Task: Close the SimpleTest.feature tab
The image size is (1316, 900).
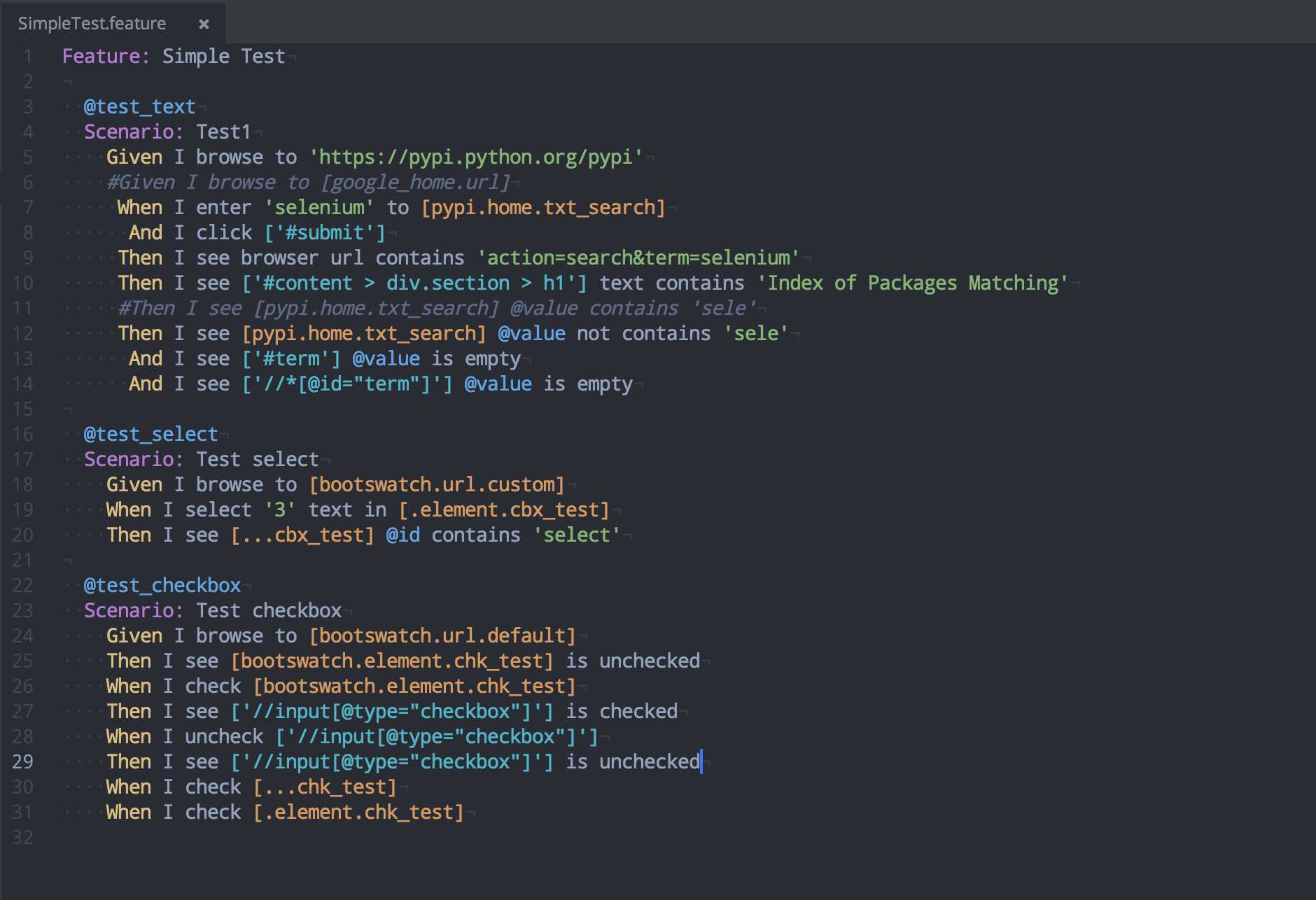Action: click(x=204, y=23)
